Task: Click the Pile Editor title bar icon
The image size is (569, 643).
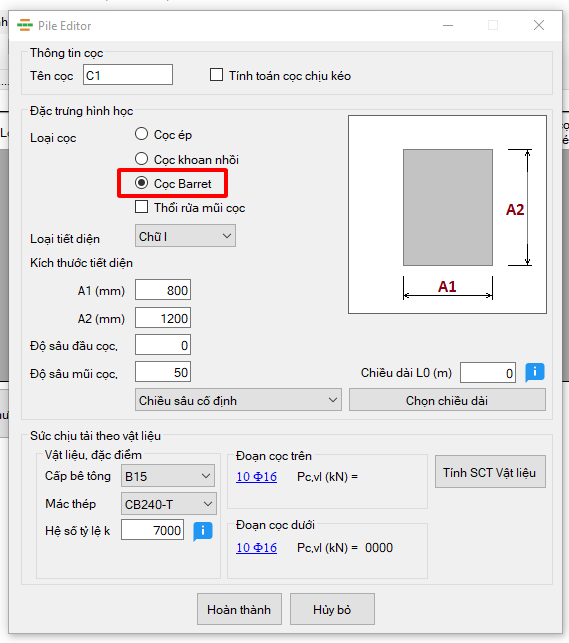Action: 25,25
